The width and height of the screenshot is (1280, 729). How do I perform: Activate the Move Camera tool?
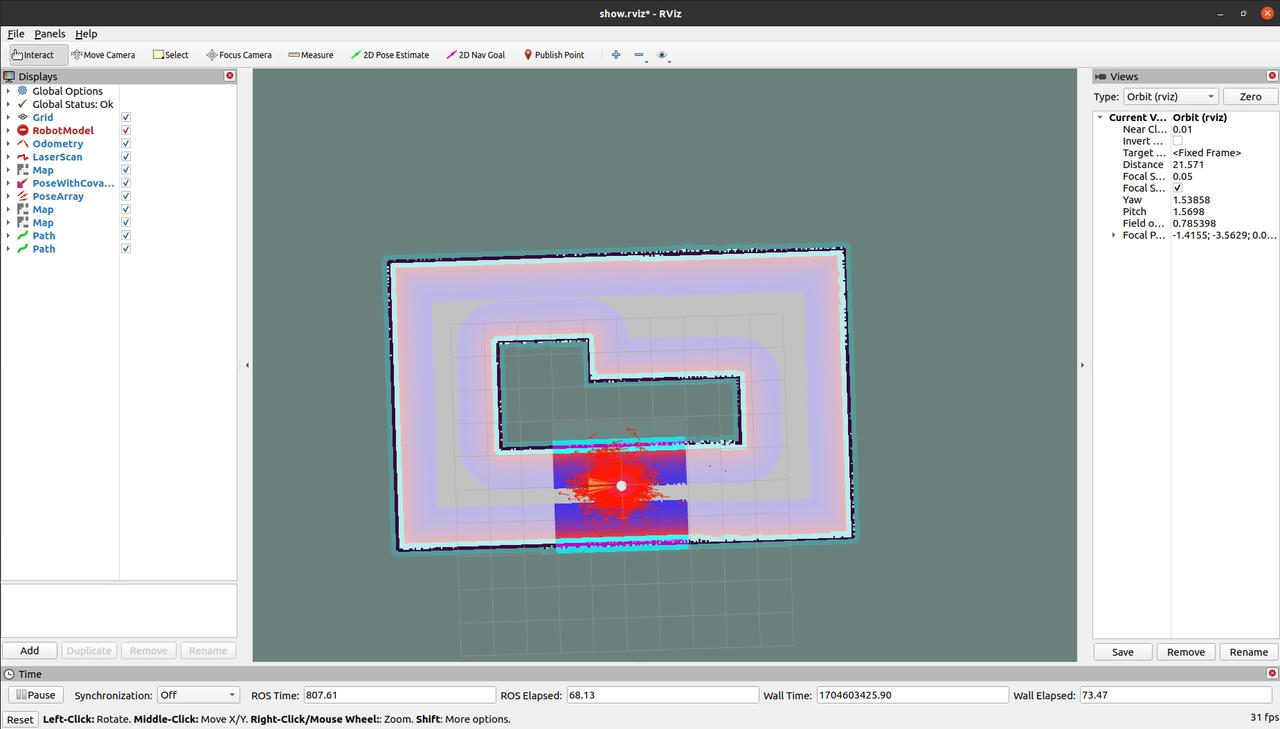pos(103,55)
